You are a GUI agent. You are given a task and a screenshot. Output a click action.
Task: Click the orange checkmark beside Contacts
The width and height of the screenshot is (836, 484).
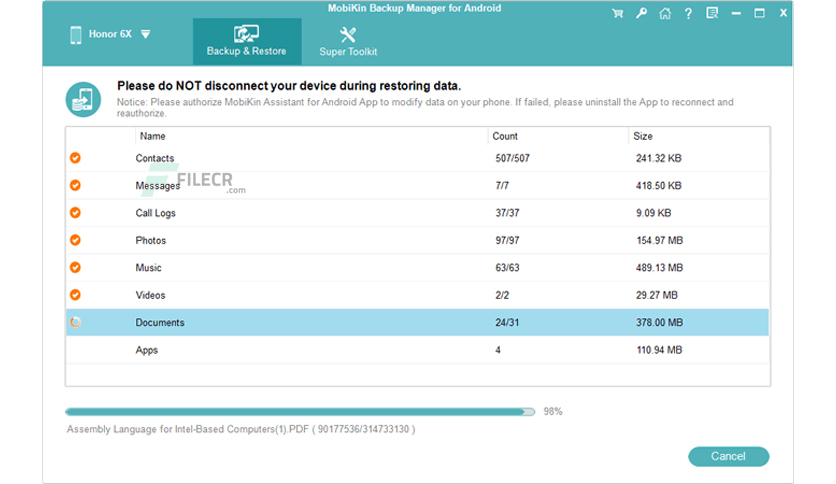pos(75,158)
